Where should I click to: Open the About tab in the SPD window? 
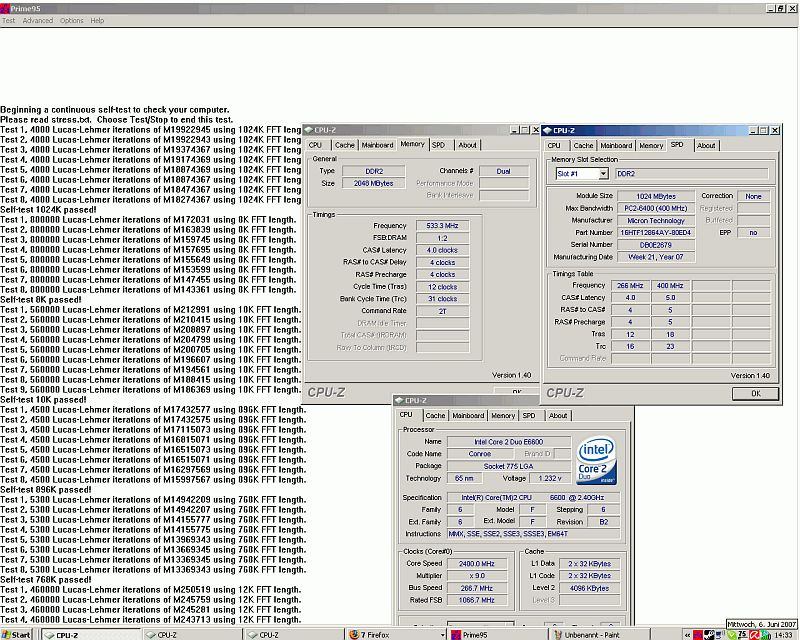[706, 145]
